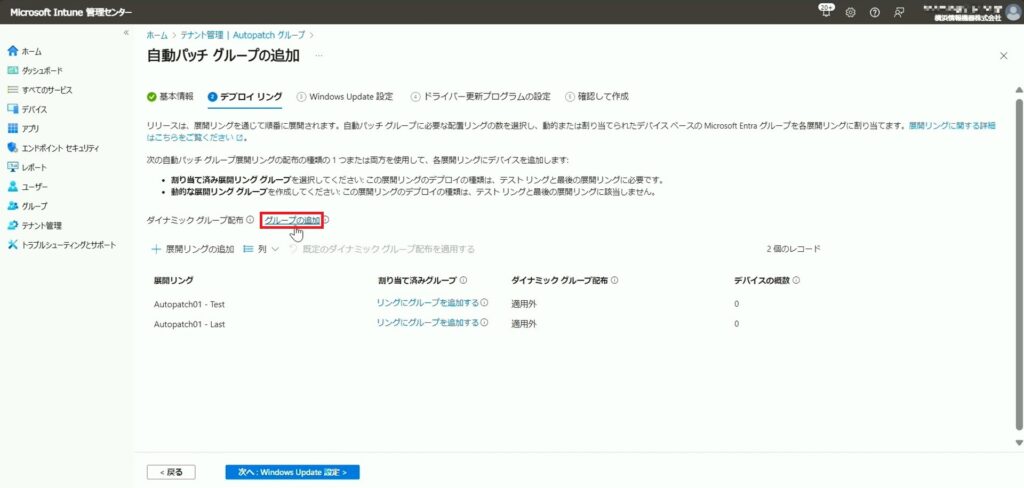This screenshot has height=488, width=1024.
Task: Open Users (ユーザー) in the sidebar
Action: pos(27,187)
